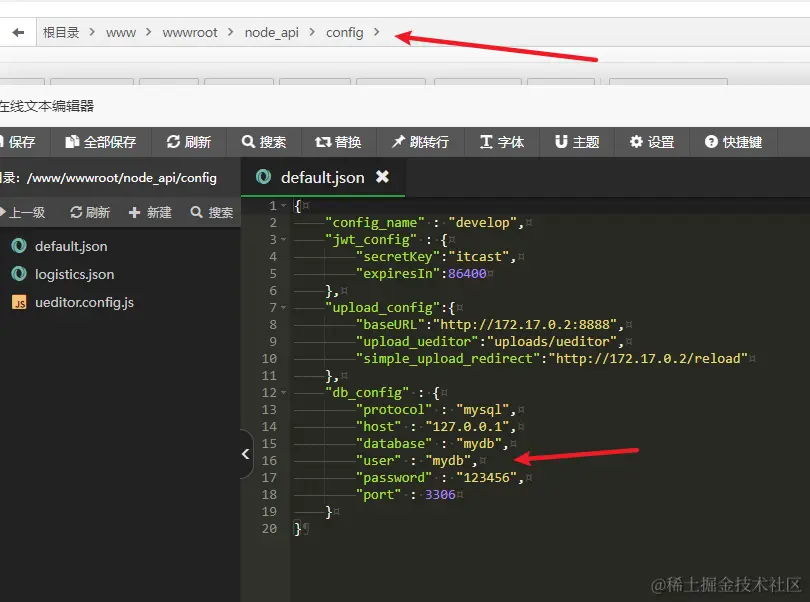Click the "mysql" protocol value

coord(482,410)
